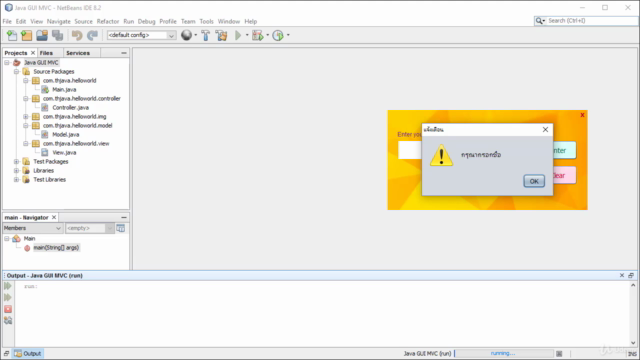Image resolution: width=640 pixels, height=360 pixels.
Task: Click the Output settings icon below stop
Action: tap(8, 320)
